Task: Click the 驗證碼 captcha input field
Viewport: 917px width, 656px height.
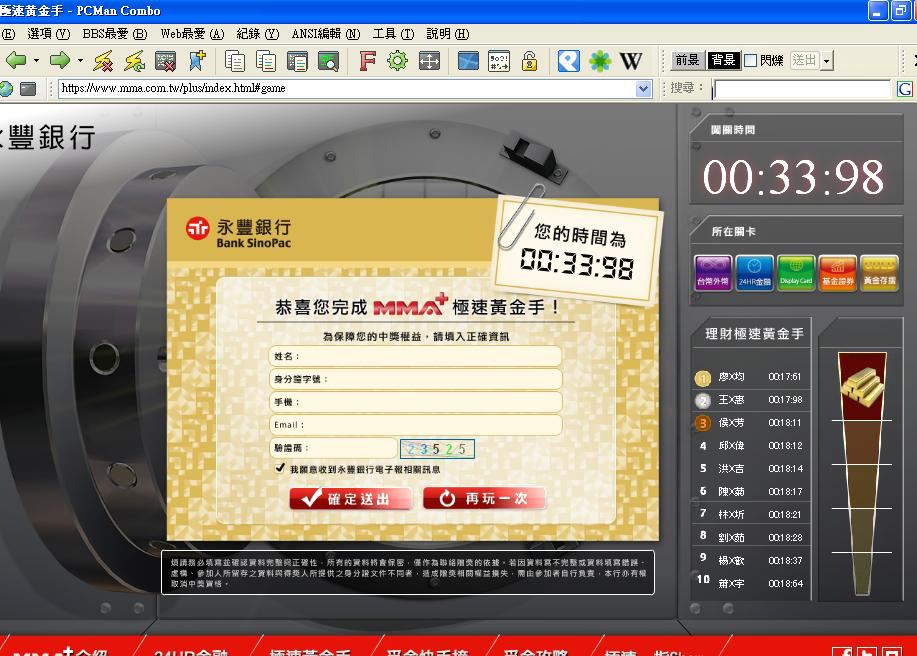Action: (x=333, y=448)
